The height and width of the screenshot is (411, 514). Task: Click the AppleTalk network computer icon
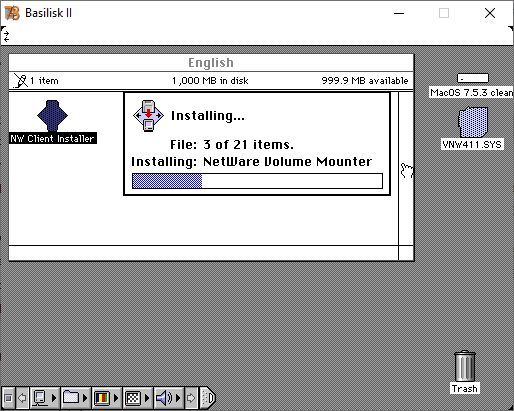pos(40,398)
